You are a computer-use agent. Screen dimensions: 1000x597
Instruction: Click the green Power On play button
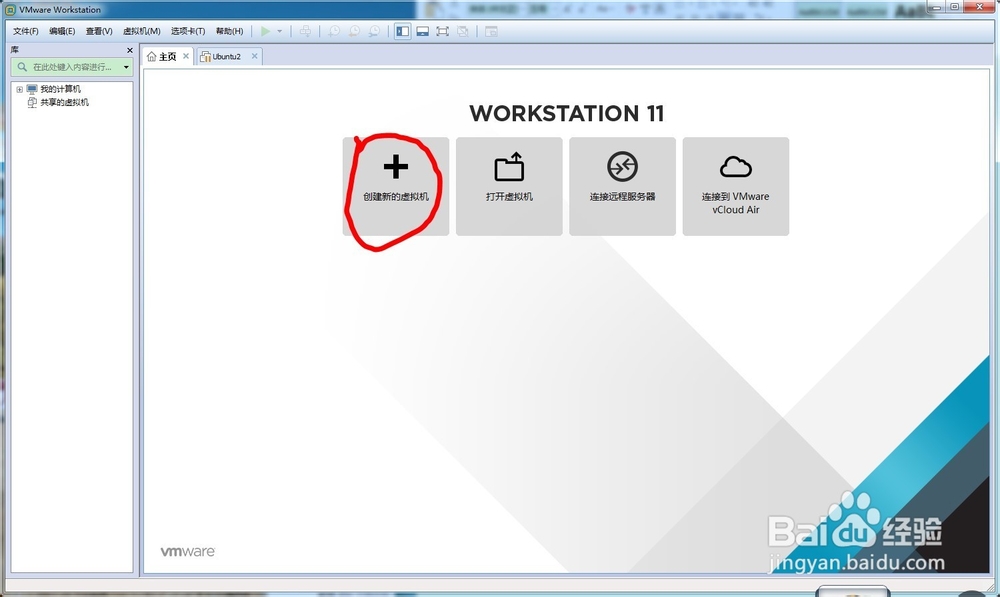(265, 31)
